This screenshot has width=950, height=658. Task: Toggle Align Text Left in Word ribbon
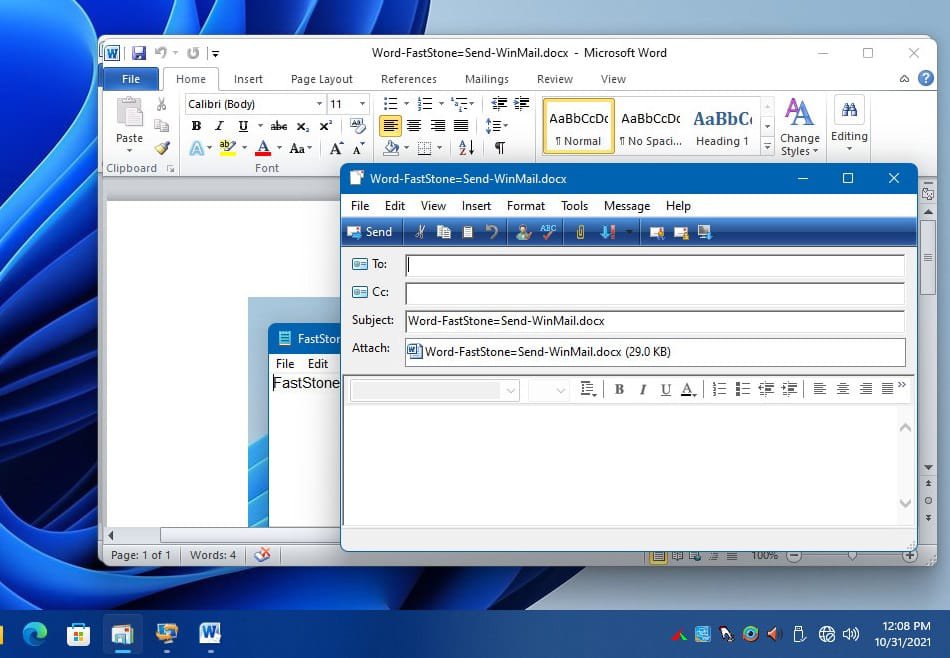390,126
